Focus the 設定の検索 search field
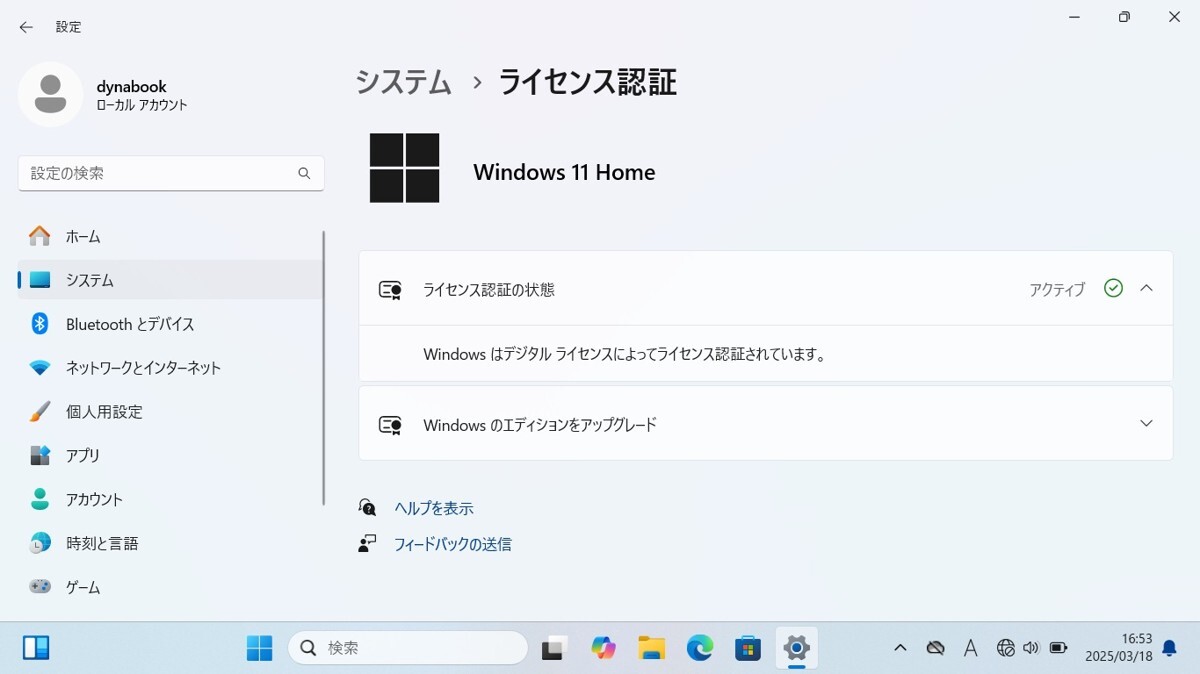This screenshot has width=1200, height=674. (x=171, y=173)
